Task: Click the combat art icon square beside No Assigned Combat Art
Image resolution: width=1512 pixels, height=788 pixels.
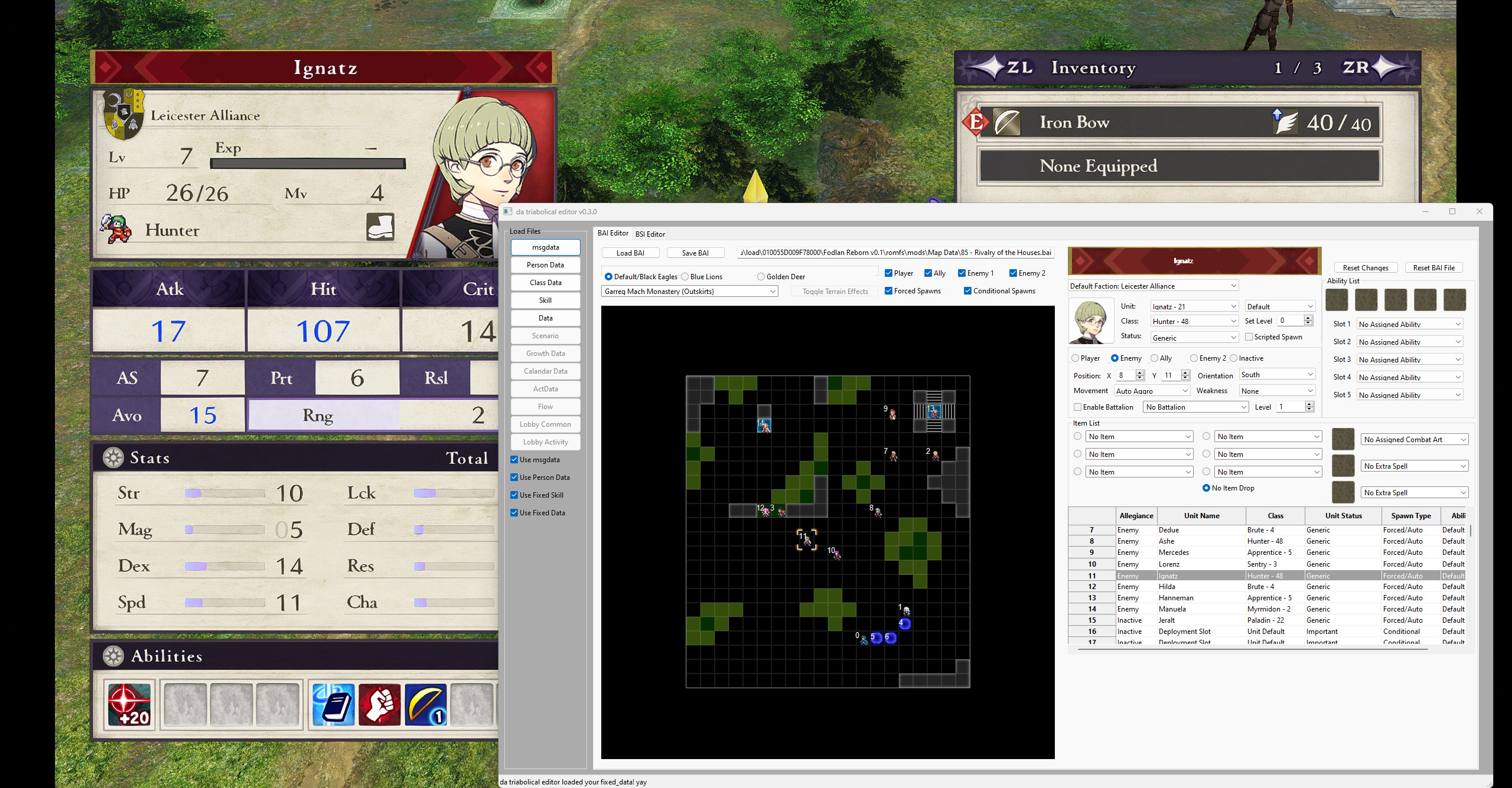Action: point(1343,439)
